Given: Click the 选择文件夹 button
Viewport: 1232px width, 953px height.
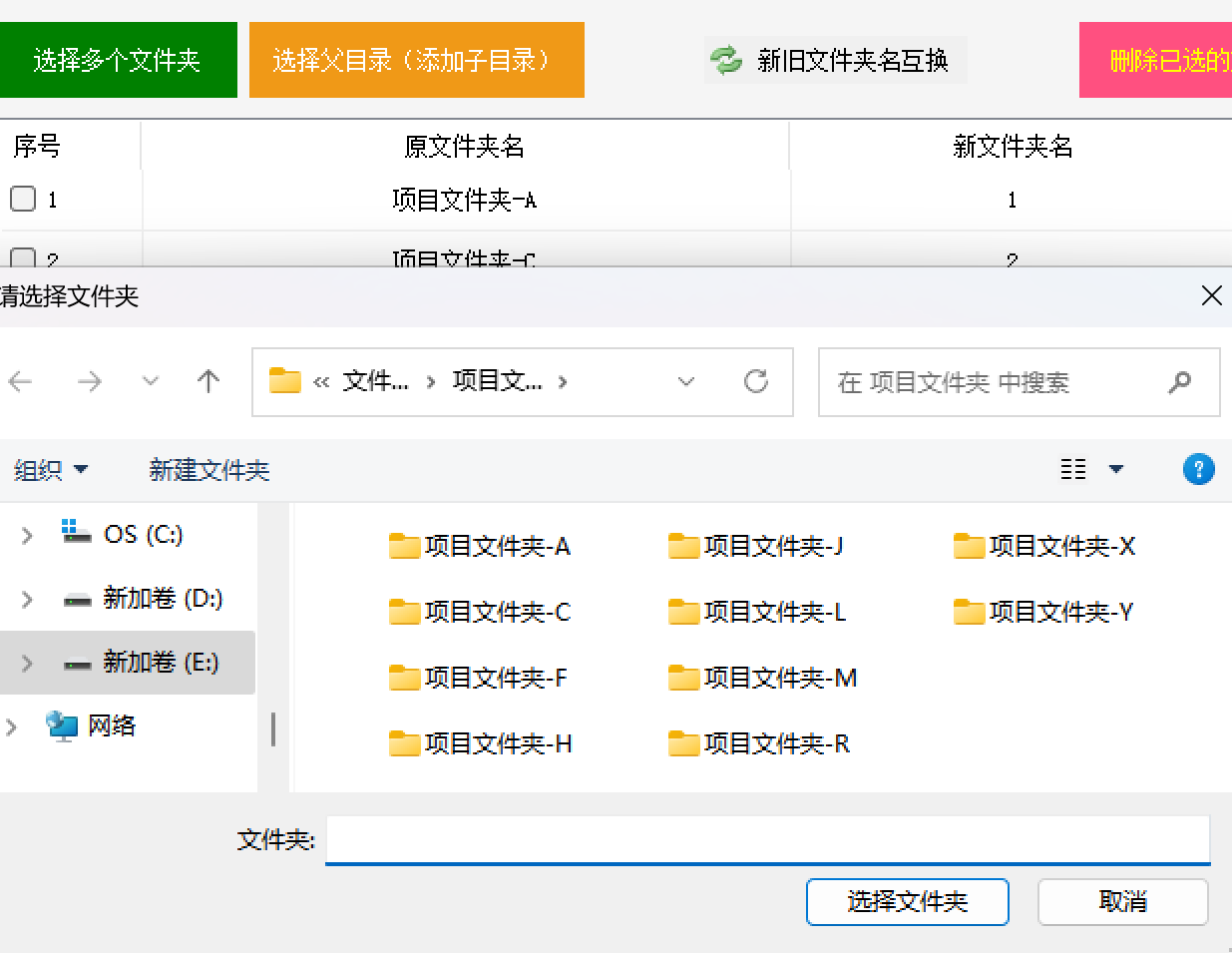Looking at the screenshot, I should pyautogui.click(x=907, y=901).
